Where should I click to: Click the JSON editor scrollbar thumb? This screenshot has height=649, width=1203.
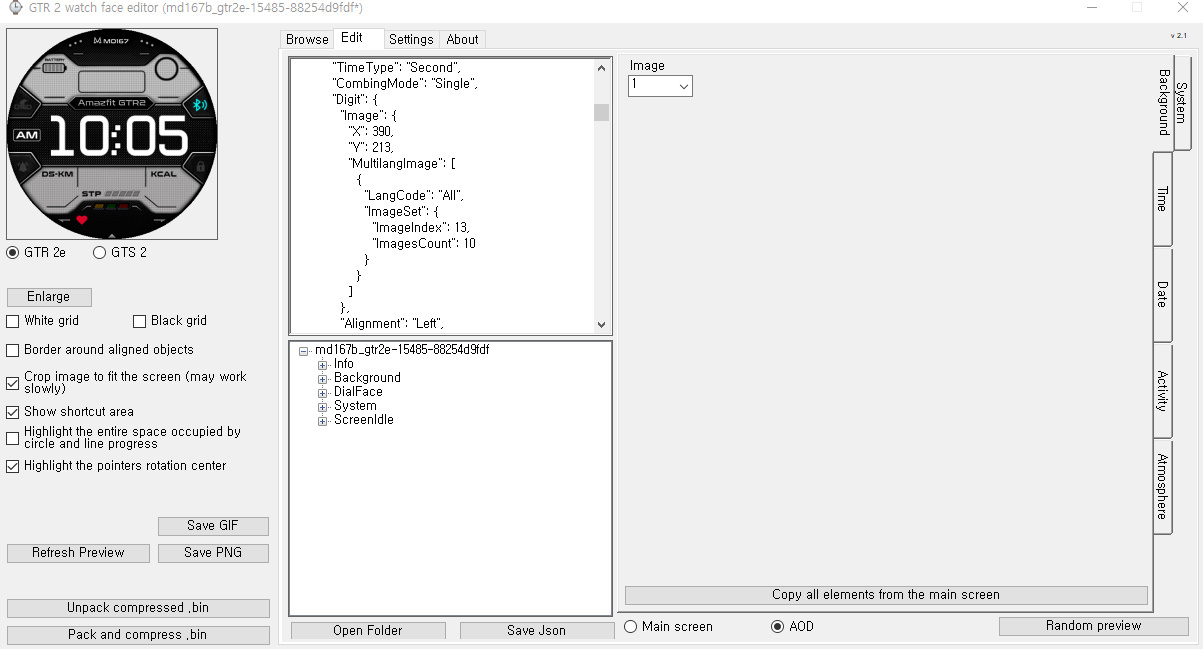(x=601, y=112)
